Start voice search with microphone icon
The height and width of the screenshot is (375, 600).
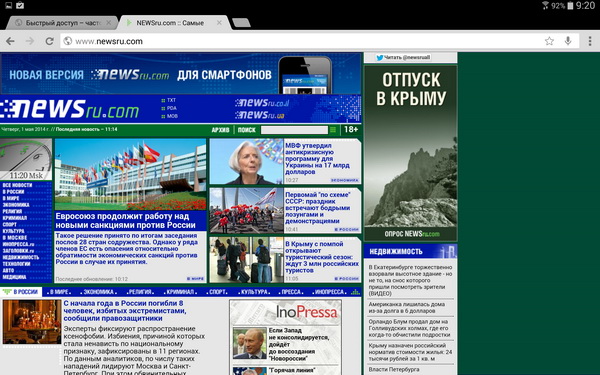pos(568,41)
